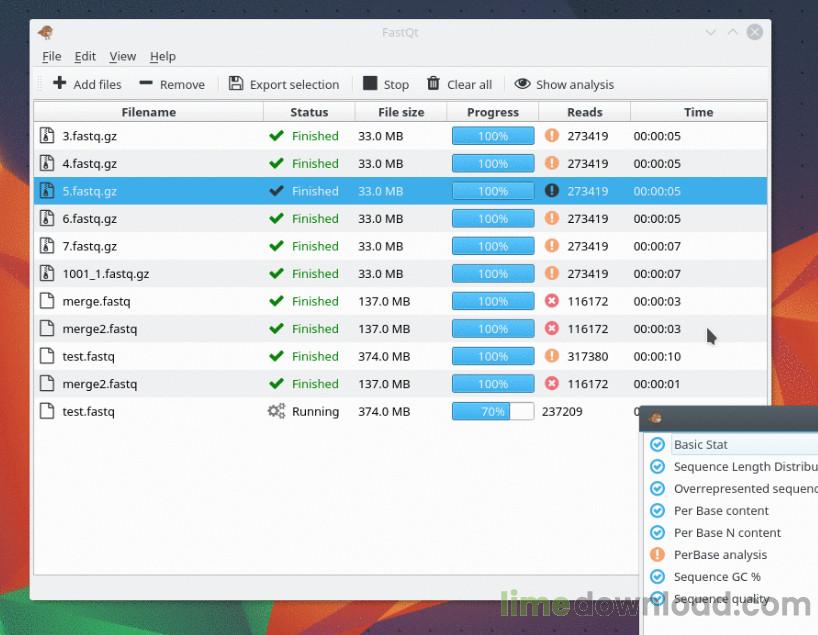
Task: Sort by the Time column header
Action: 699,112
